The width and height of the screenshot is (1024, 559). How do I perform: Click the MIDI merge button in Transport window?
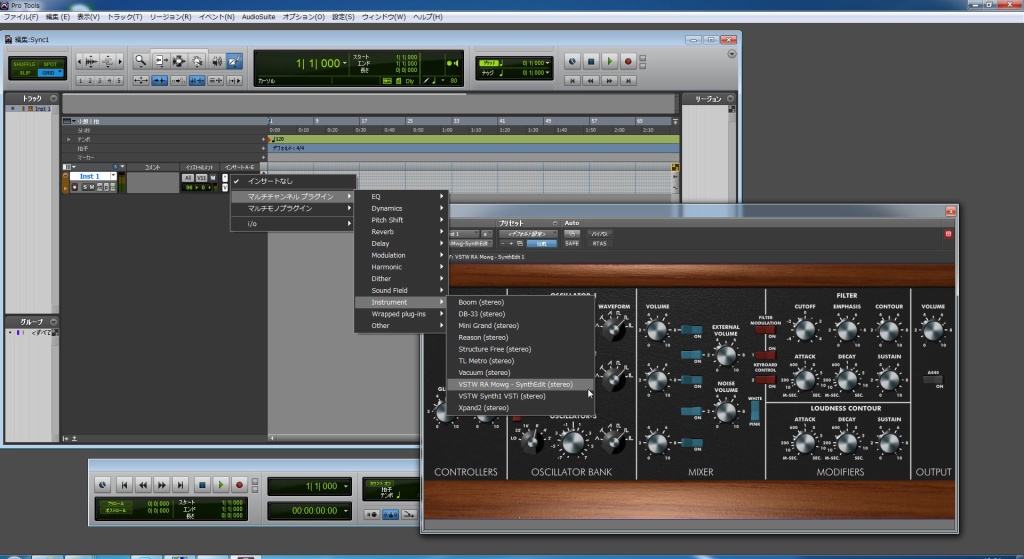click(x=409, y=515)
